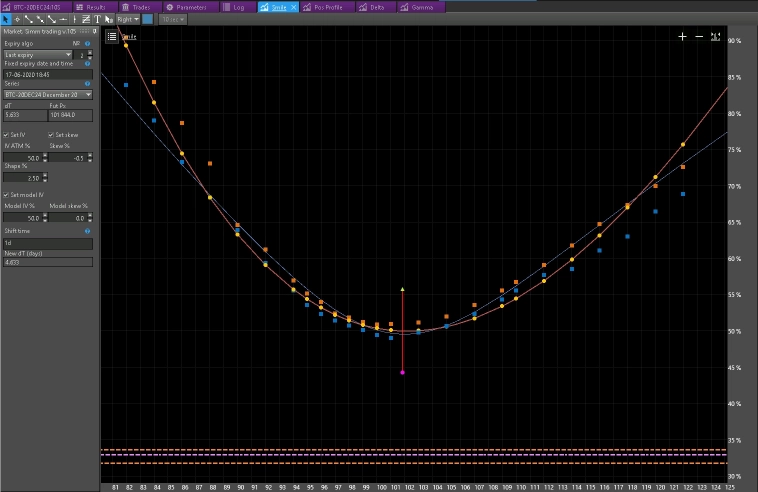This screenshot has width=758, height=492.
Task: Open the 10 sec interval dropdown
Action: [x=173, y=19]
